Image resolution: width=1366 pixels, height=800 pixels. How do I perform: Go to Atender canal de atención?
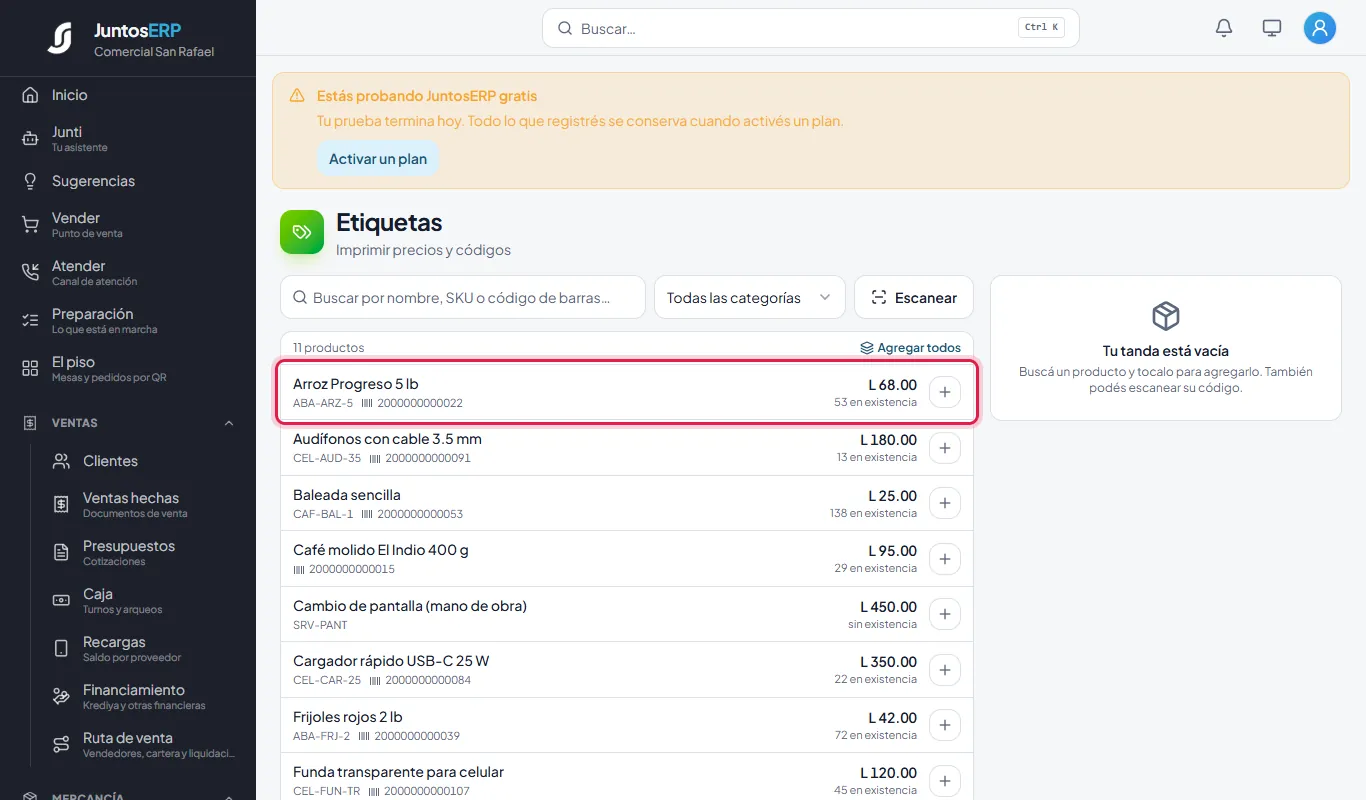click(128, 273)
